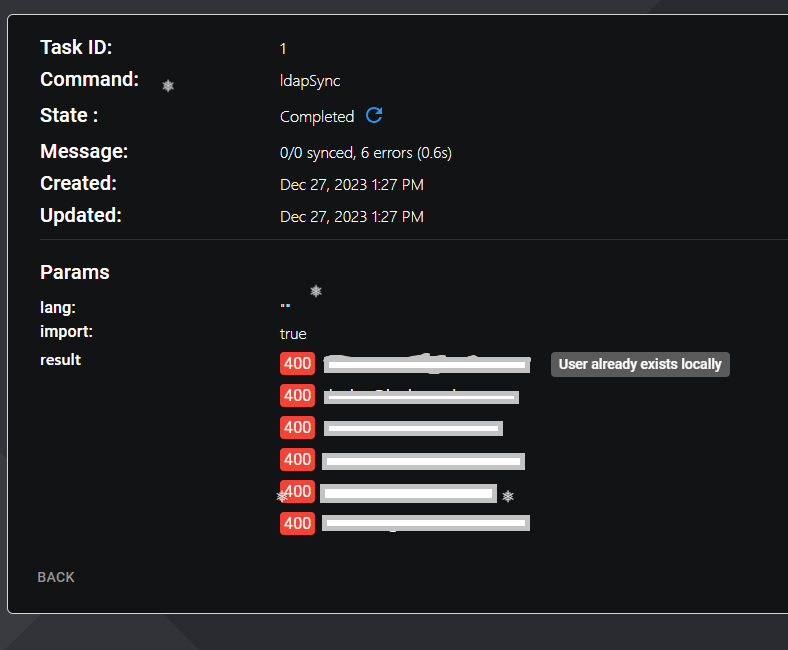Image resolution: width=788 pixels, height=650 pixels.
Task: Click the Params section heading
Action: (75, 272)
